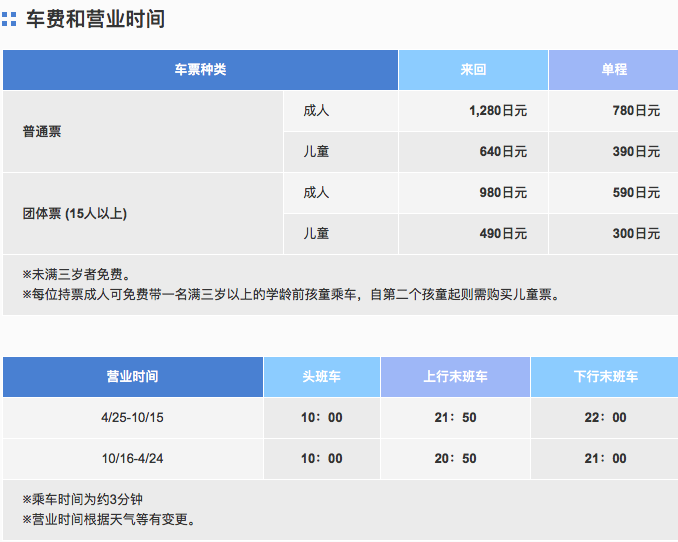678x542 pixels.
Task: Click the 10/16-4/24 date range row
Action: [x=132, y=458]
